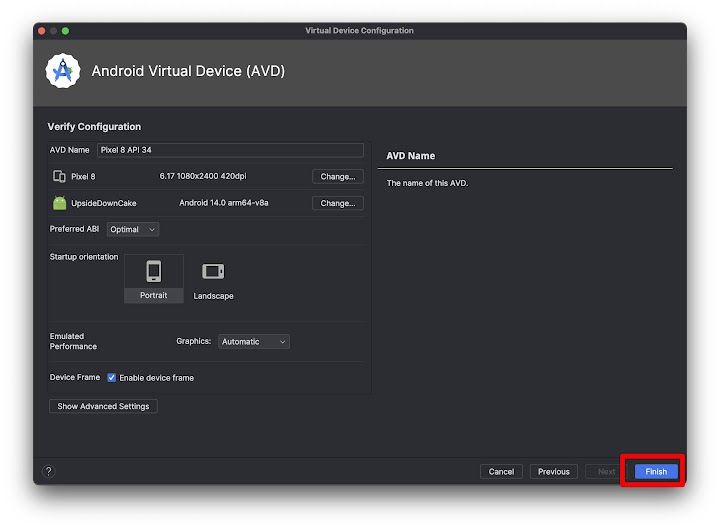Screen dimensions: 720x529
Task: Toggle Enable device frame checkbox
Action: pos(112,377)
